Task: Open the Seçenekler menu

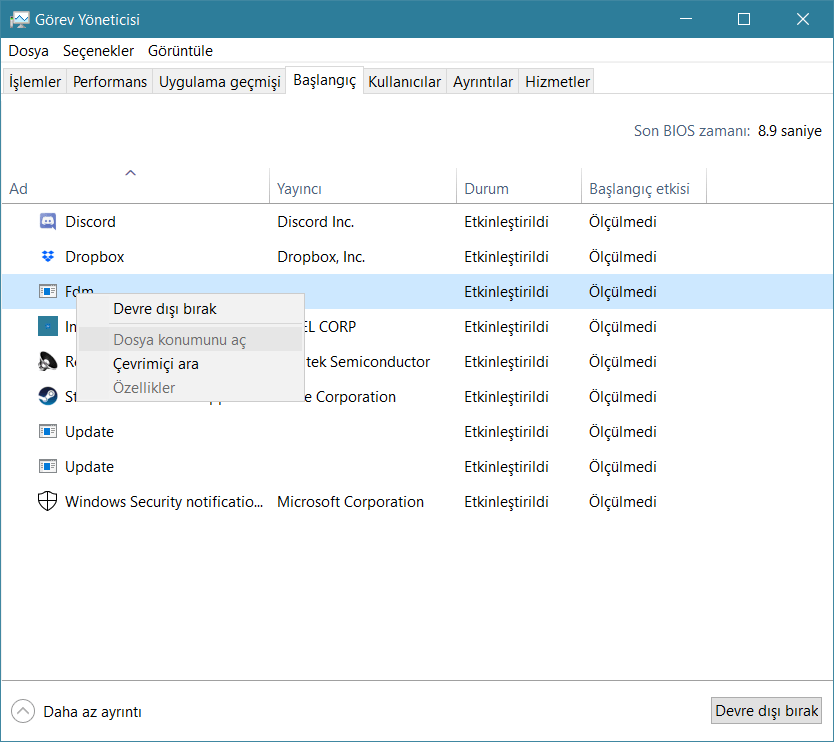Action: pyautogui.click(x=98, y=51)
